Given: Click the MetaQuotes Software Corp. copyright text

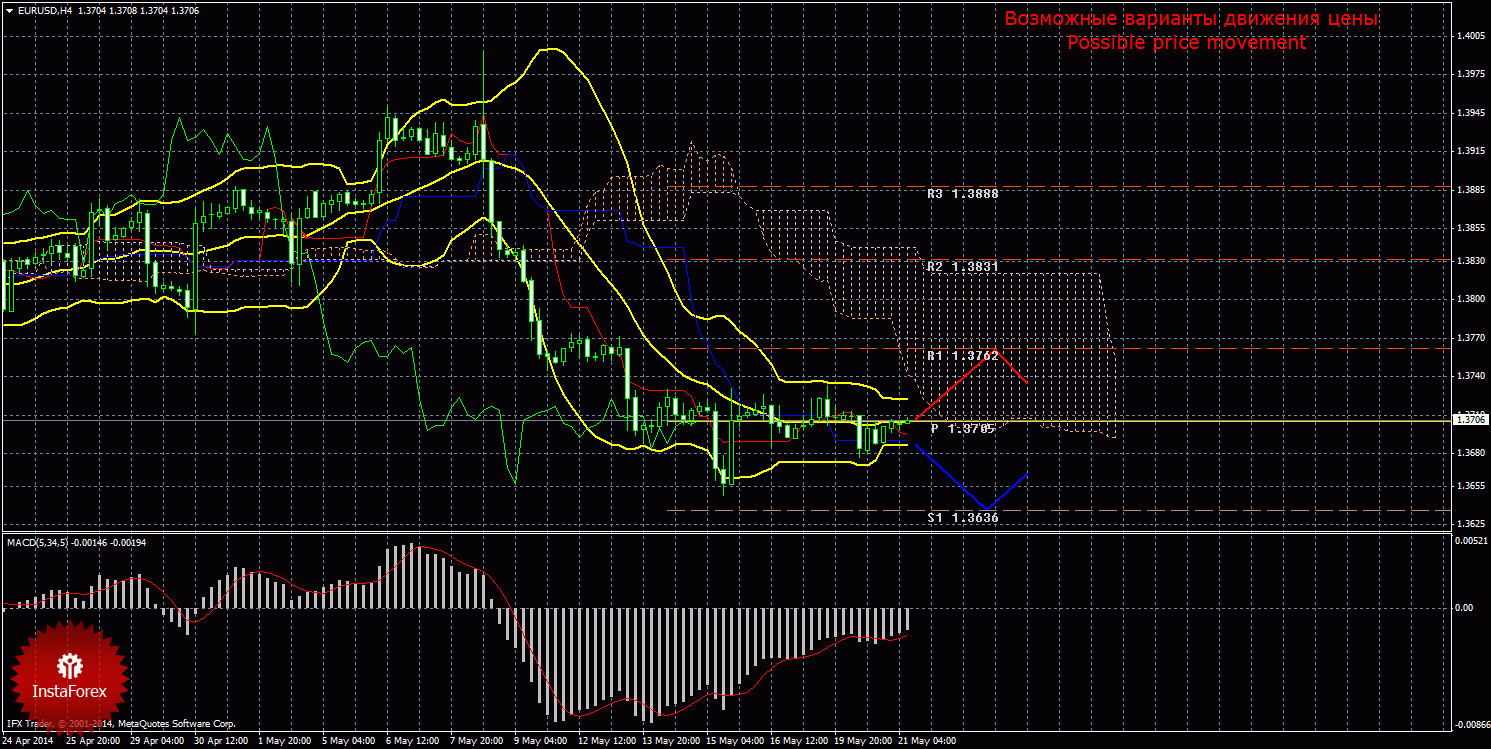Looking at the screenshot, I should pyautogui.click(x=121, y=722).
